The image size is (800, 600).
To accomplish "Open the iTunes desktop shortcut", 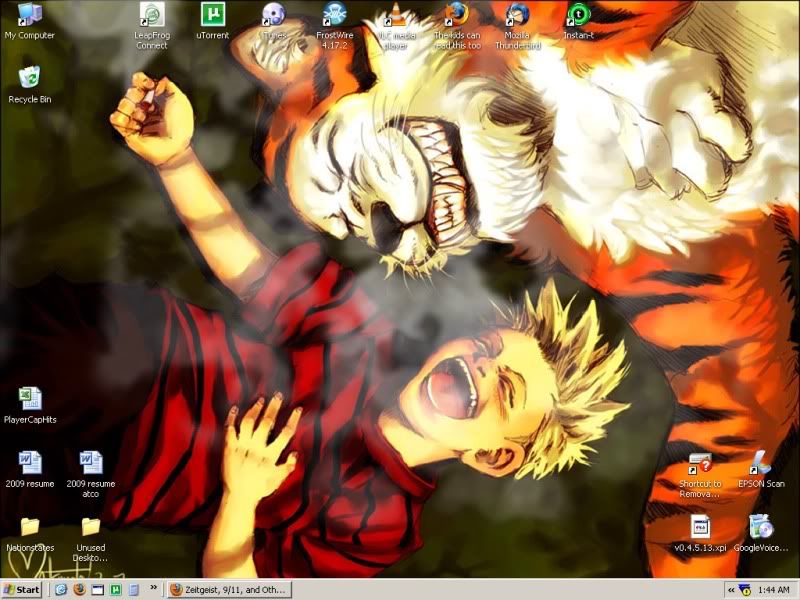I will (x=274, y=21).
